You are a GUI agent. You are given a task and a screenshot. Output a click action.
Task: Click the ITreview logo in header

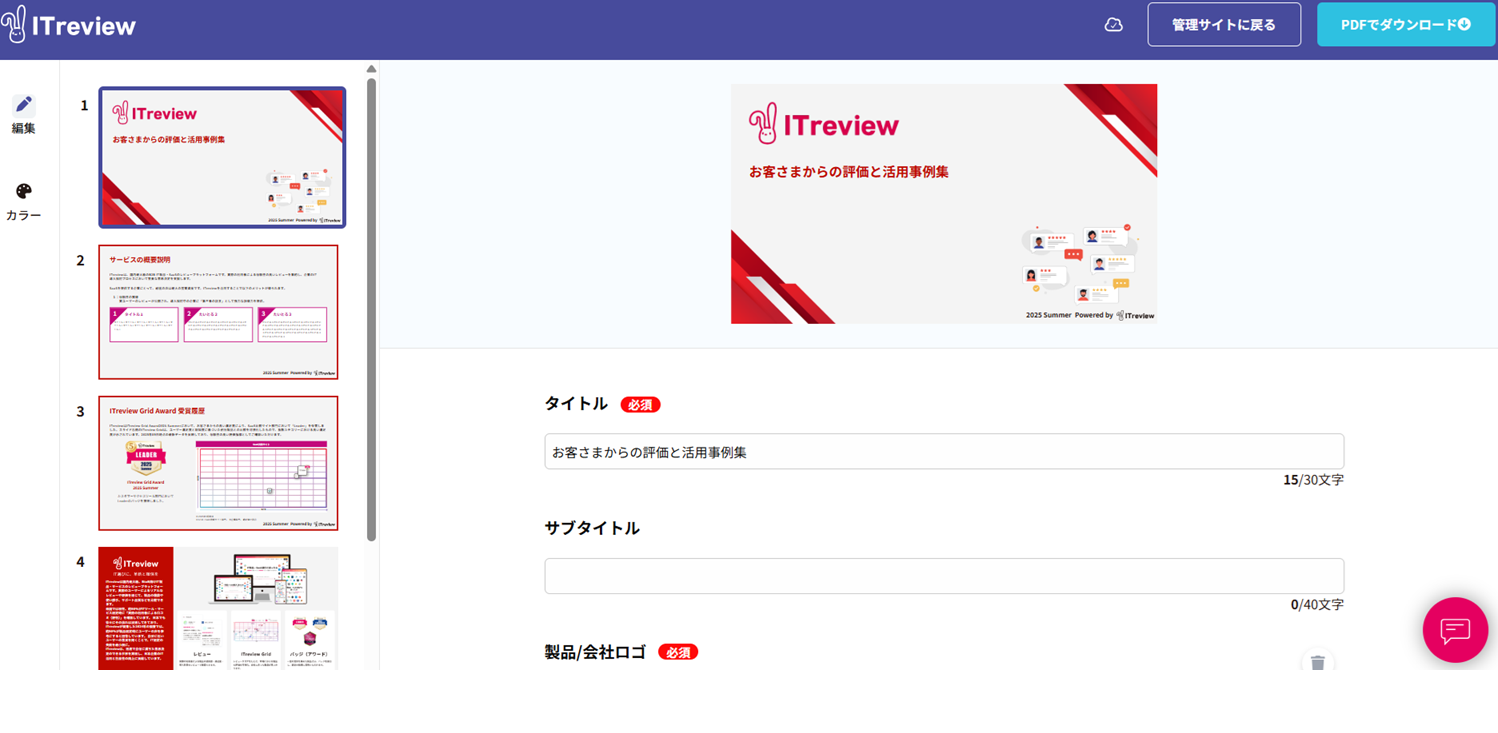pos(69,25)
